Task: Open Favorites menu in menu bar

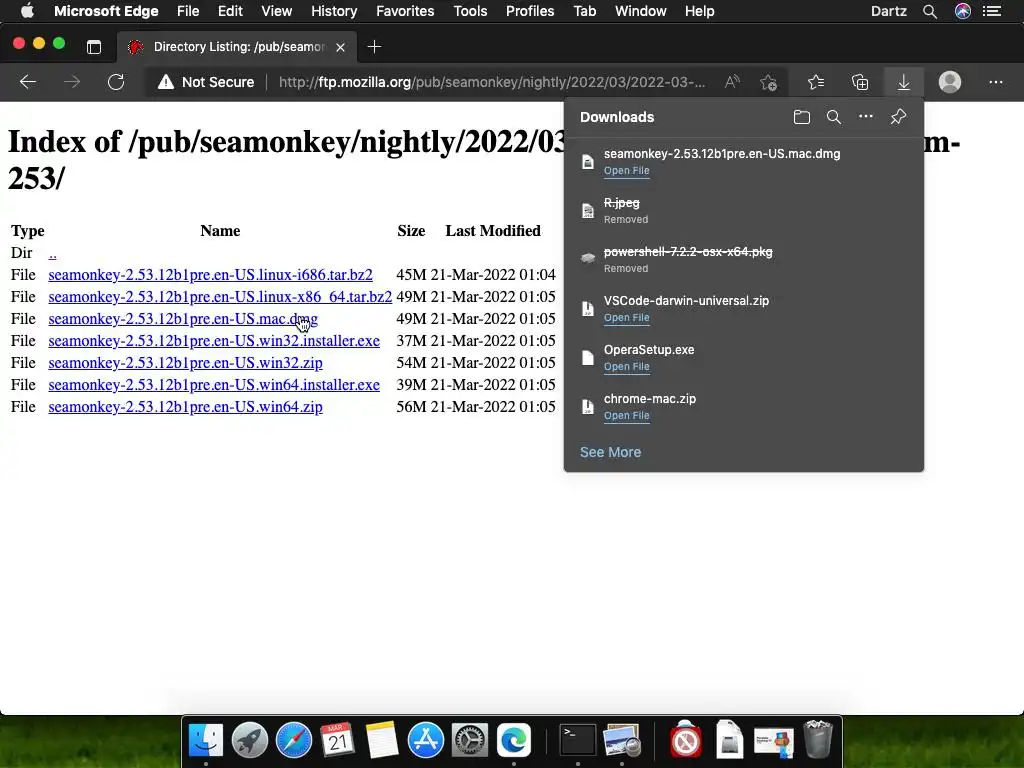Action: [405, 11]
